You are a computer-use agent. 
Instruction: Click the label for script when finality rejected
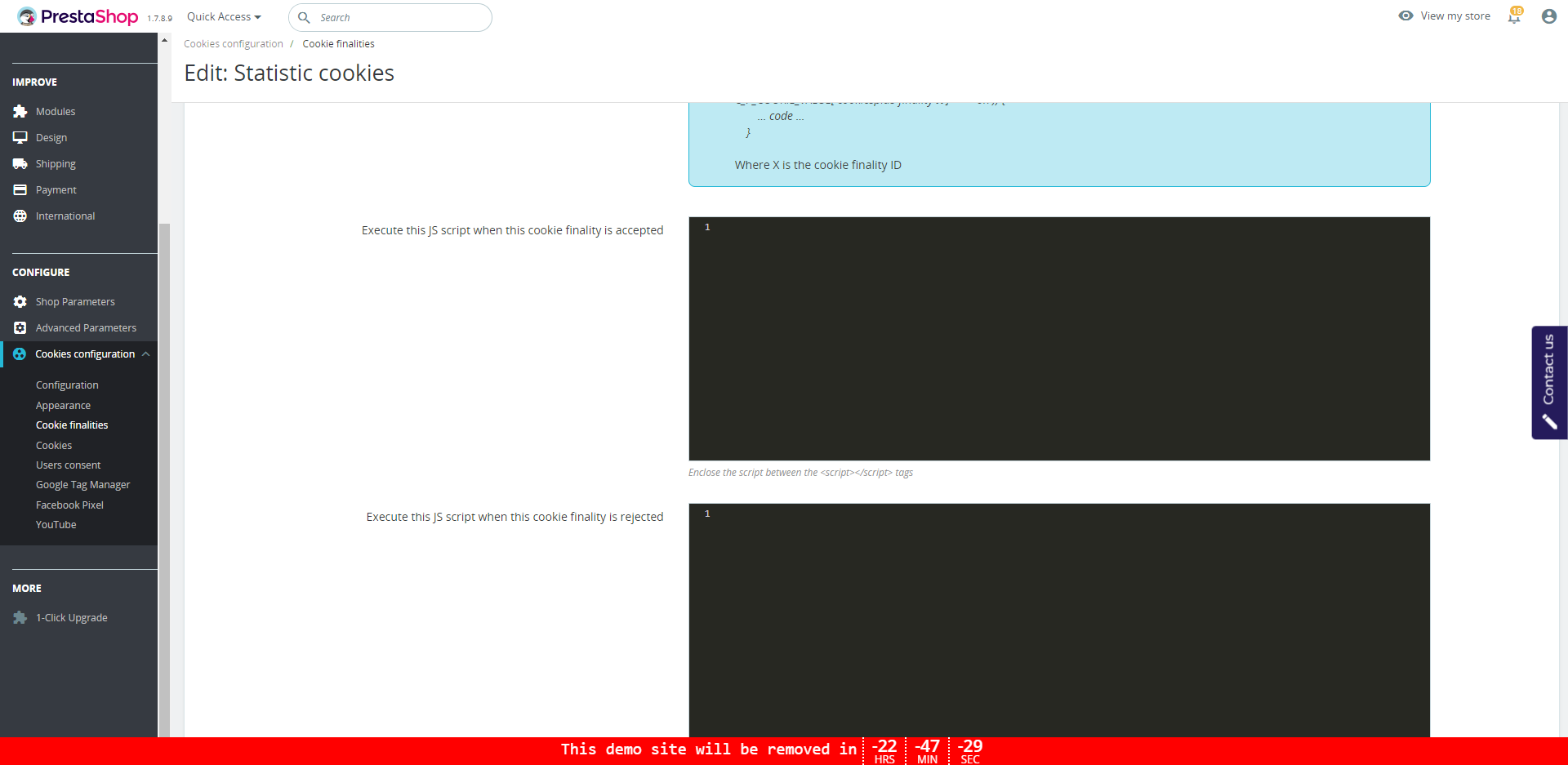point(514,517)
